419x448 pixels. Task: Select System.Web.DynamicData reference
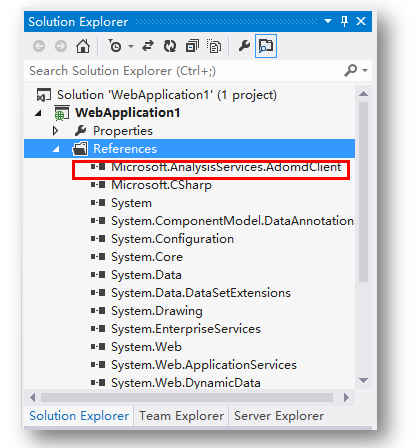pyautogui.click(x=186, y=383)
